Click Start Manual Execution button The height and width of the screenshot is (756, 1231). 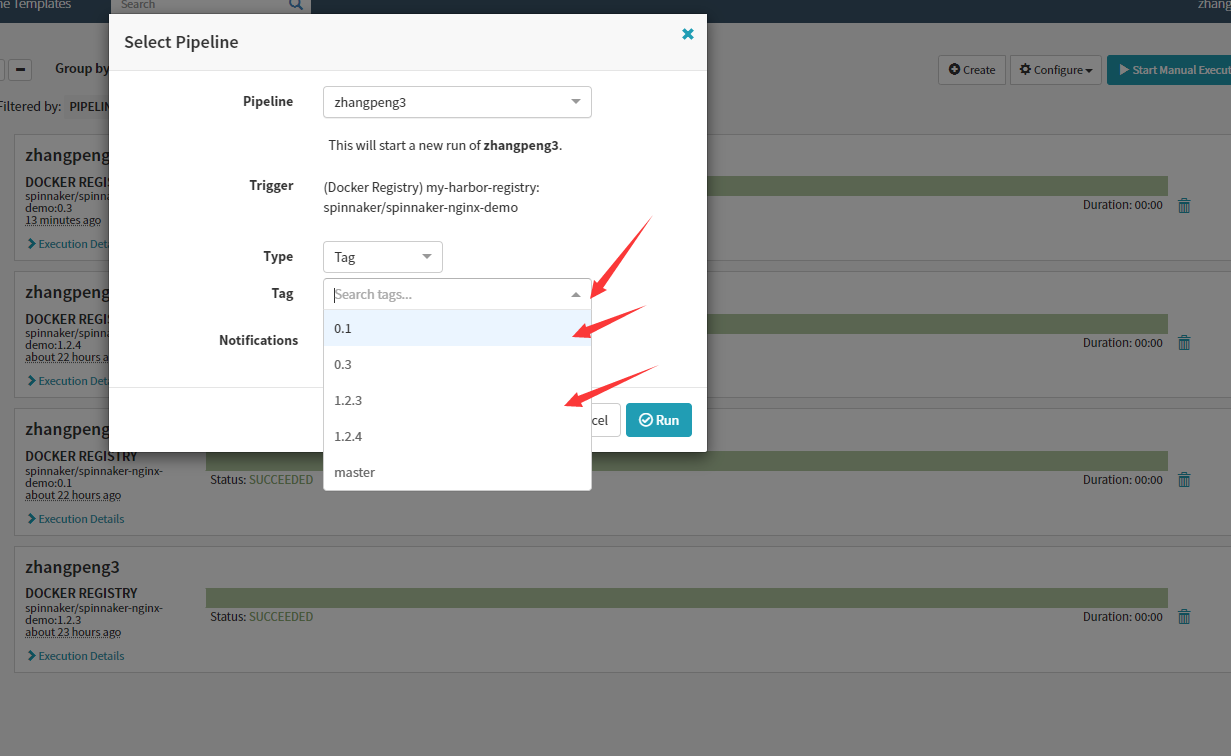[1169, 70]
